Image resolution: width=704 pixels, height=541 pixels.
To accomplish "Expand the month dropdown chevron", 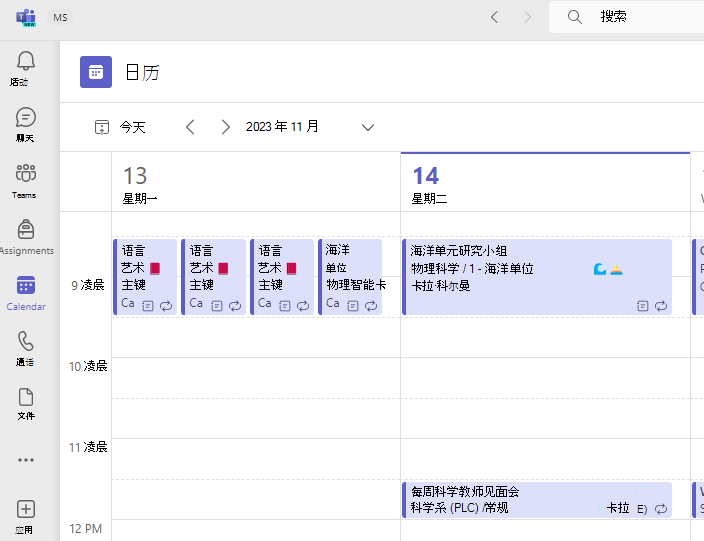I will [368, 128].
